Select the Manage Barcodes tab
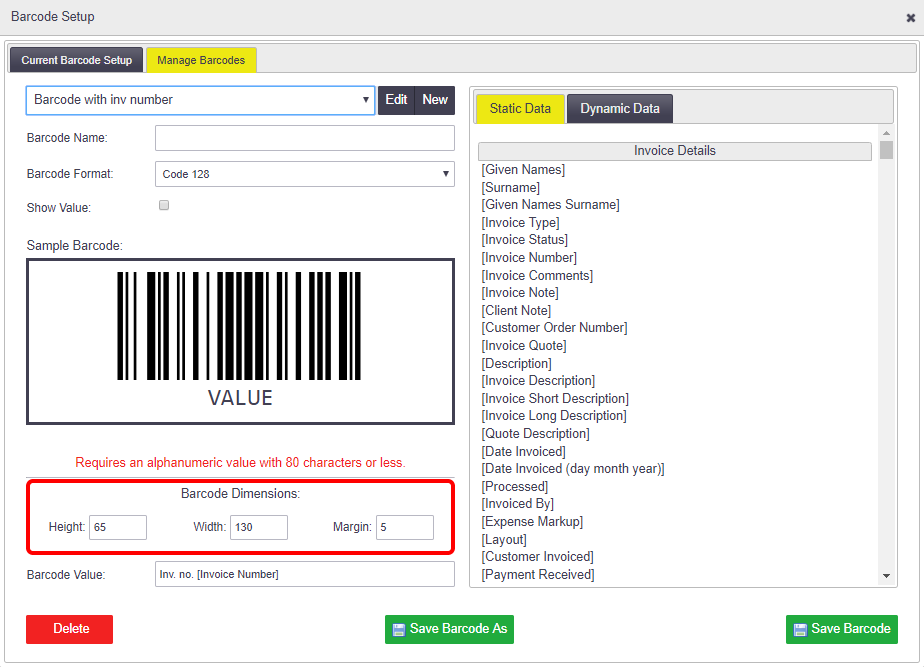 201,60
